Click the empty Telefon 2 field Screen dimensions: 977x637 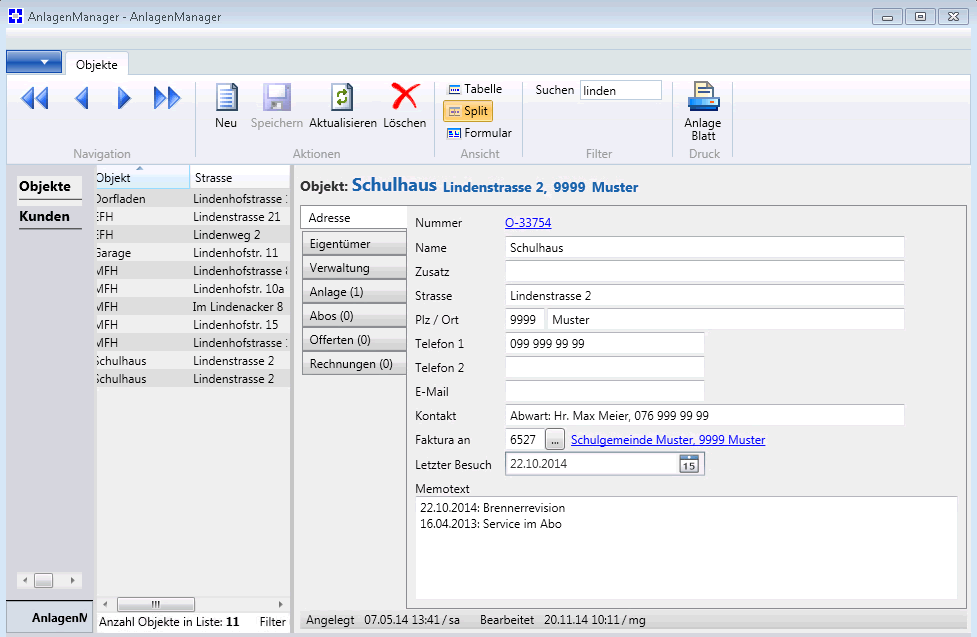pos(604,368)
